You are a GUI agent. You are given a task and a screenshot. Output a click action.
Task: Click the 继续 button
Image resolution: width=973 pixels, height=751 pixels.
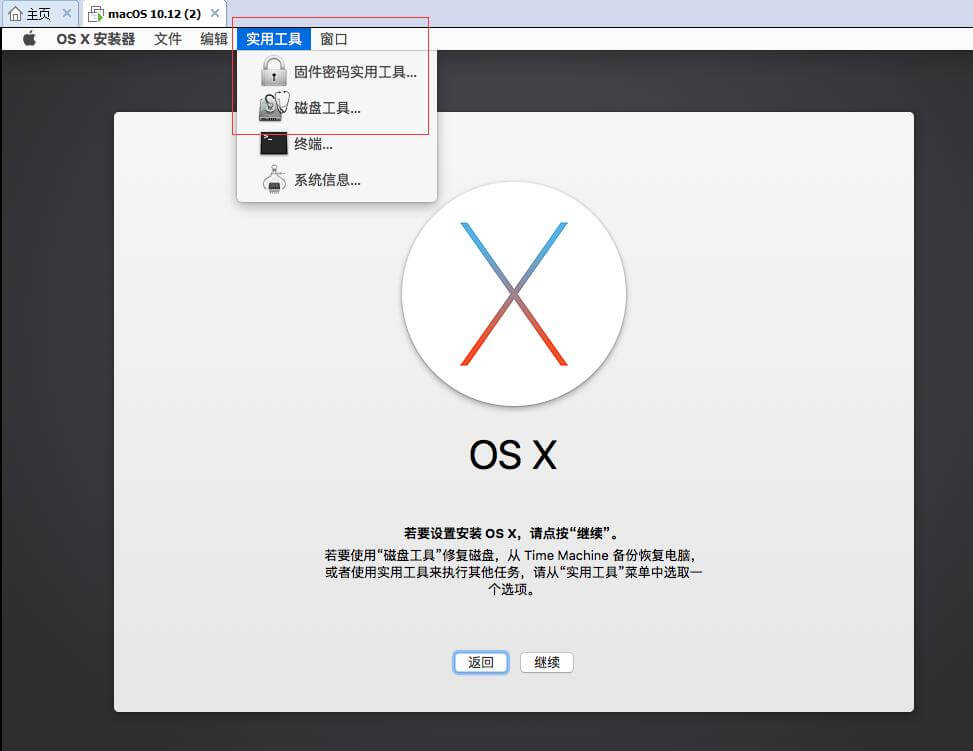[x=547, y=662]
